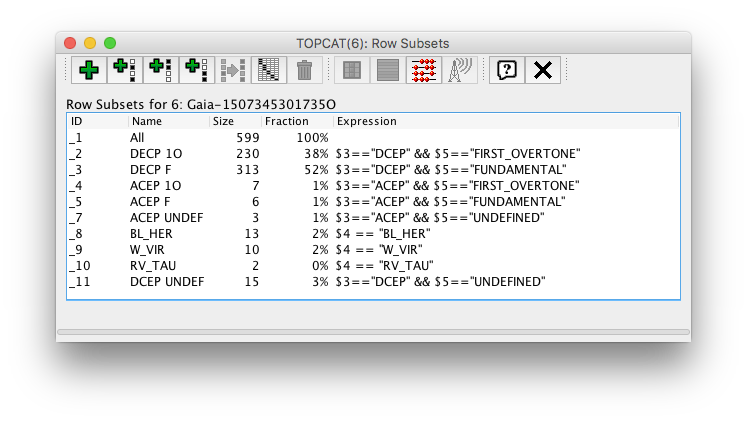Add a new subset with green plus
The image size is (747, 422).
coord(89,70)
